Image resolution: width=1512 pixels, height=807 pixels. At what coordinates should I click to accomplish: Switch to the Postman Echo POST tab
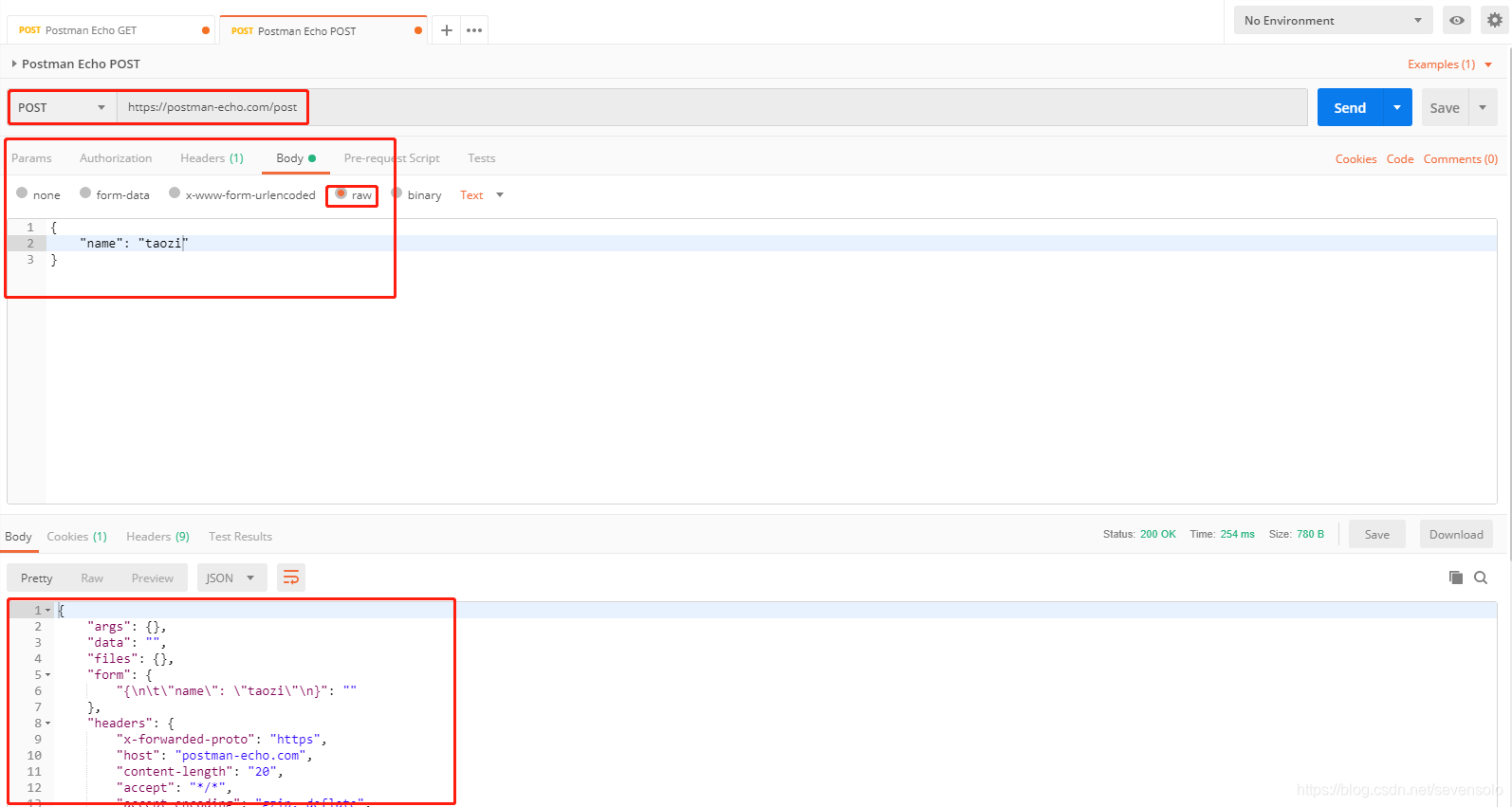[323, 30]
